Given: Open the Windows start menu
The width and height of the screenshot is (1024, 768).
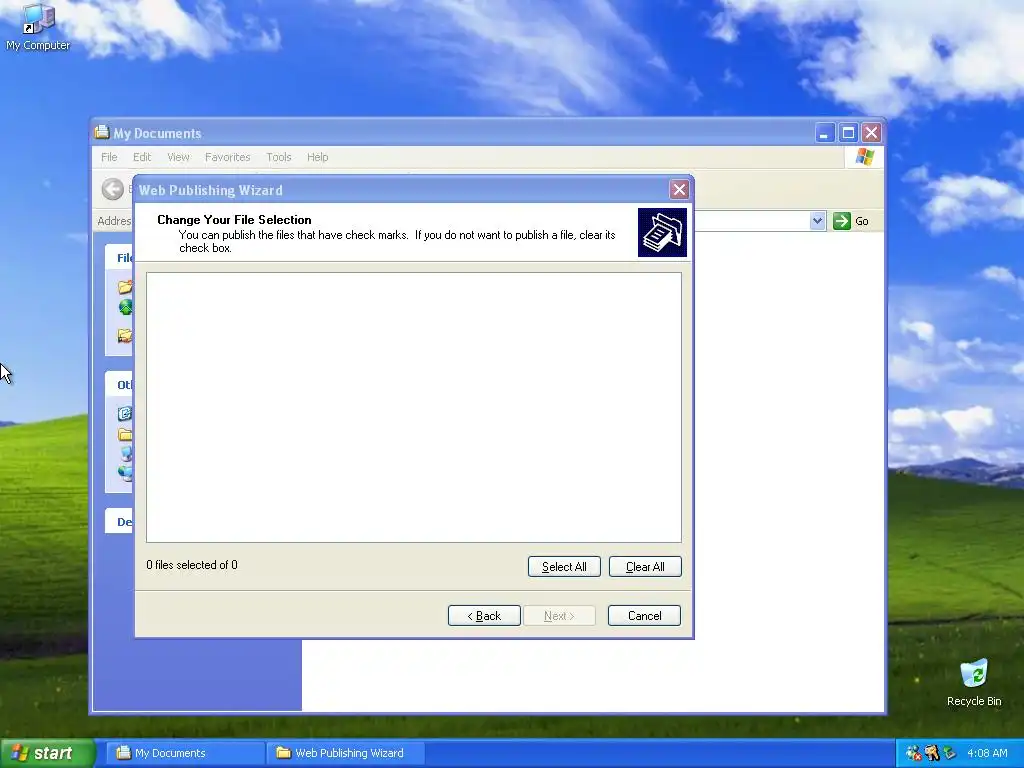Looking at the screenshot, I should (47, 753).
